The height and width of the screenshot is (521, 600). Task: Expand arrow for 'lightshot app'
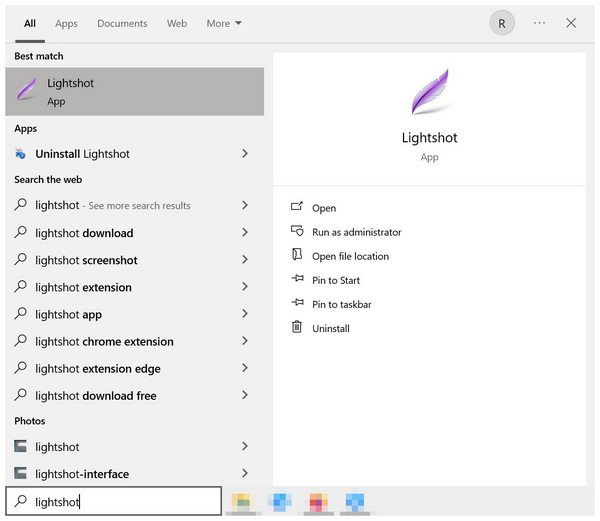pyautogui.click(x=245, y=314)
